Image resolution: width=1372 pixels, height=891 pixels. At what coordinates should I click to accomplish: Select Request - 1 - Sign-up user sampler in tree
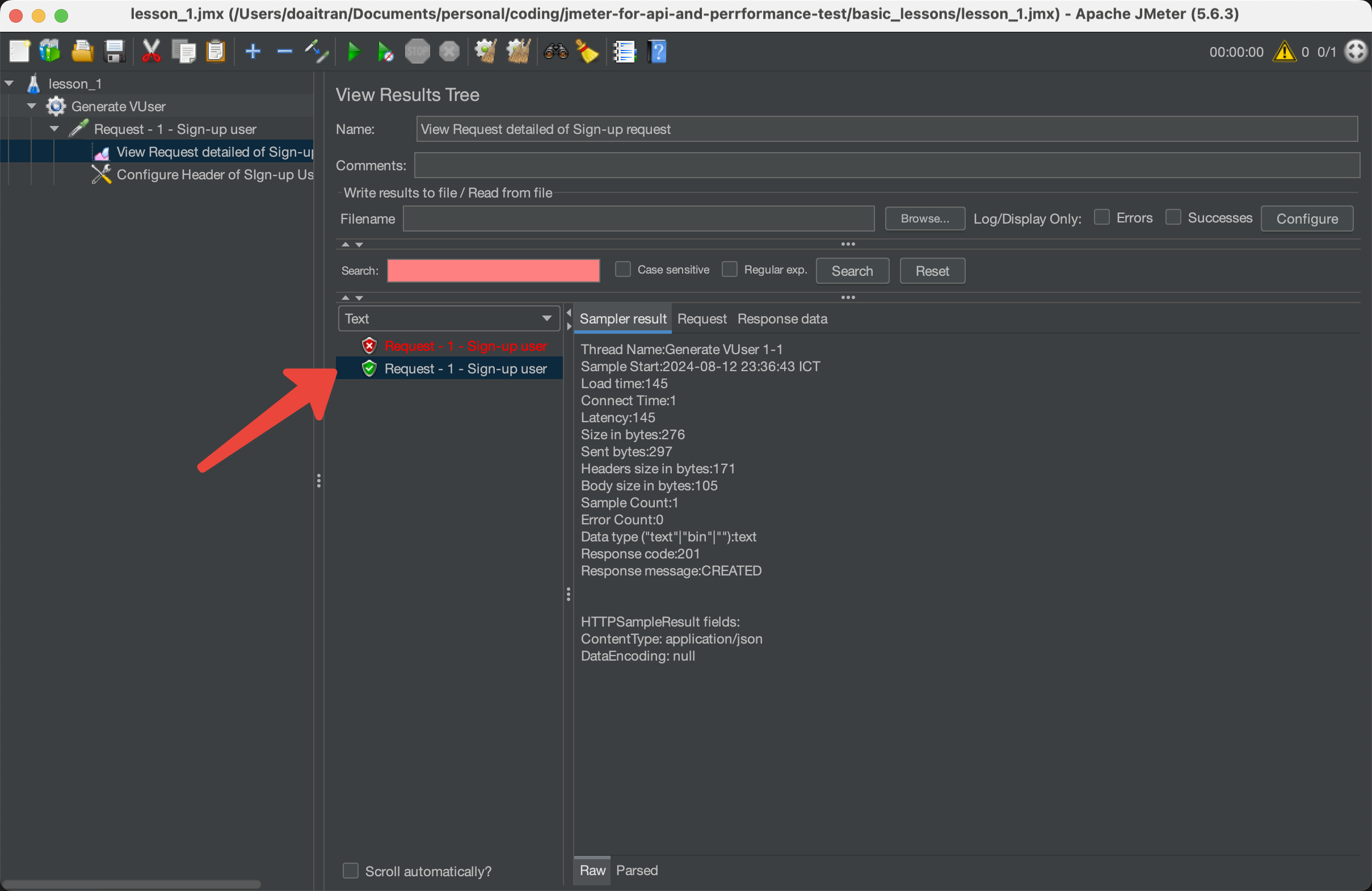(x=175, y=129)
